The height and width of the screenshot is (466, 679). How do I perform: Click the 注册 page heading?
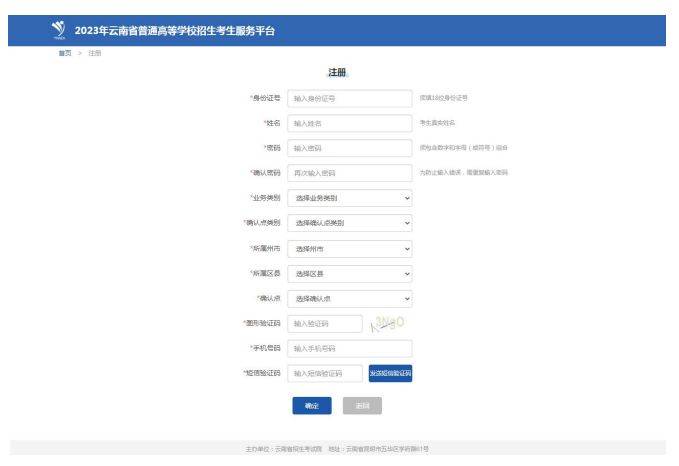[x=337, y=72]
